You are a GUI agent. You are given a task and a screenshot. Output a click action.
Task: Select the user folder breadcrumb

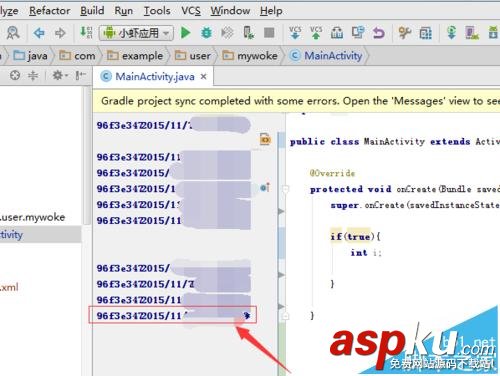[x=193, y=56]
